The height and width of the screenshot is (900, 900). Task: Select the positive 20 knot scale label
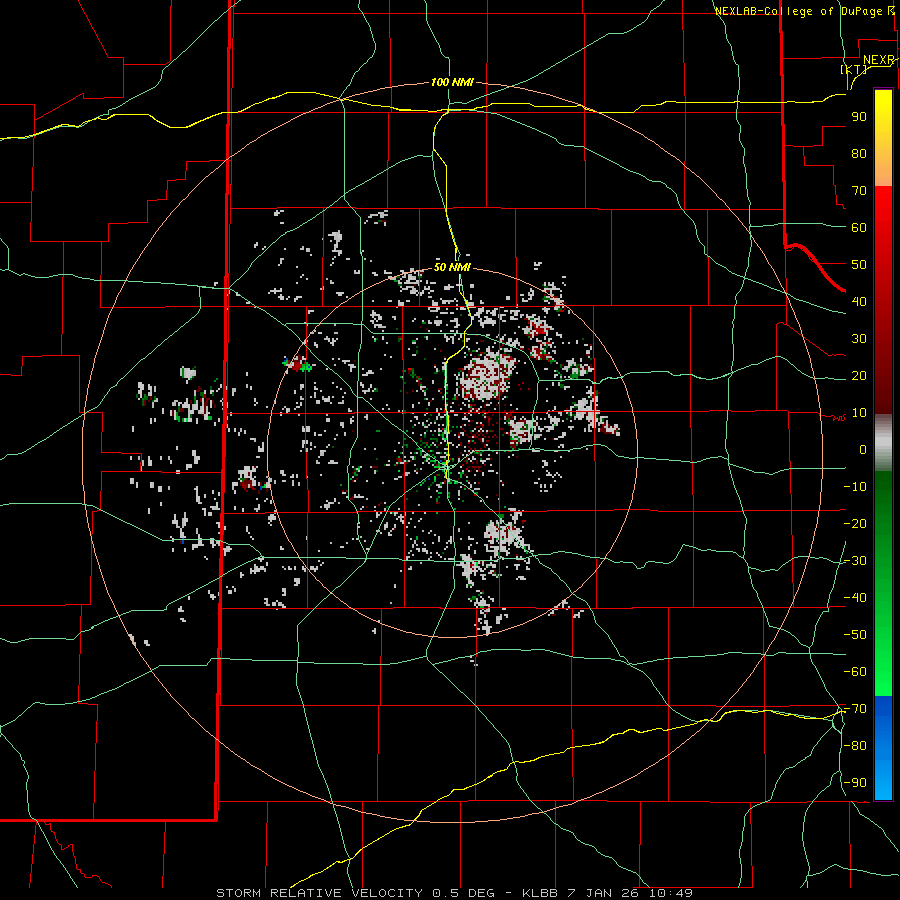(x=859, y=376)
